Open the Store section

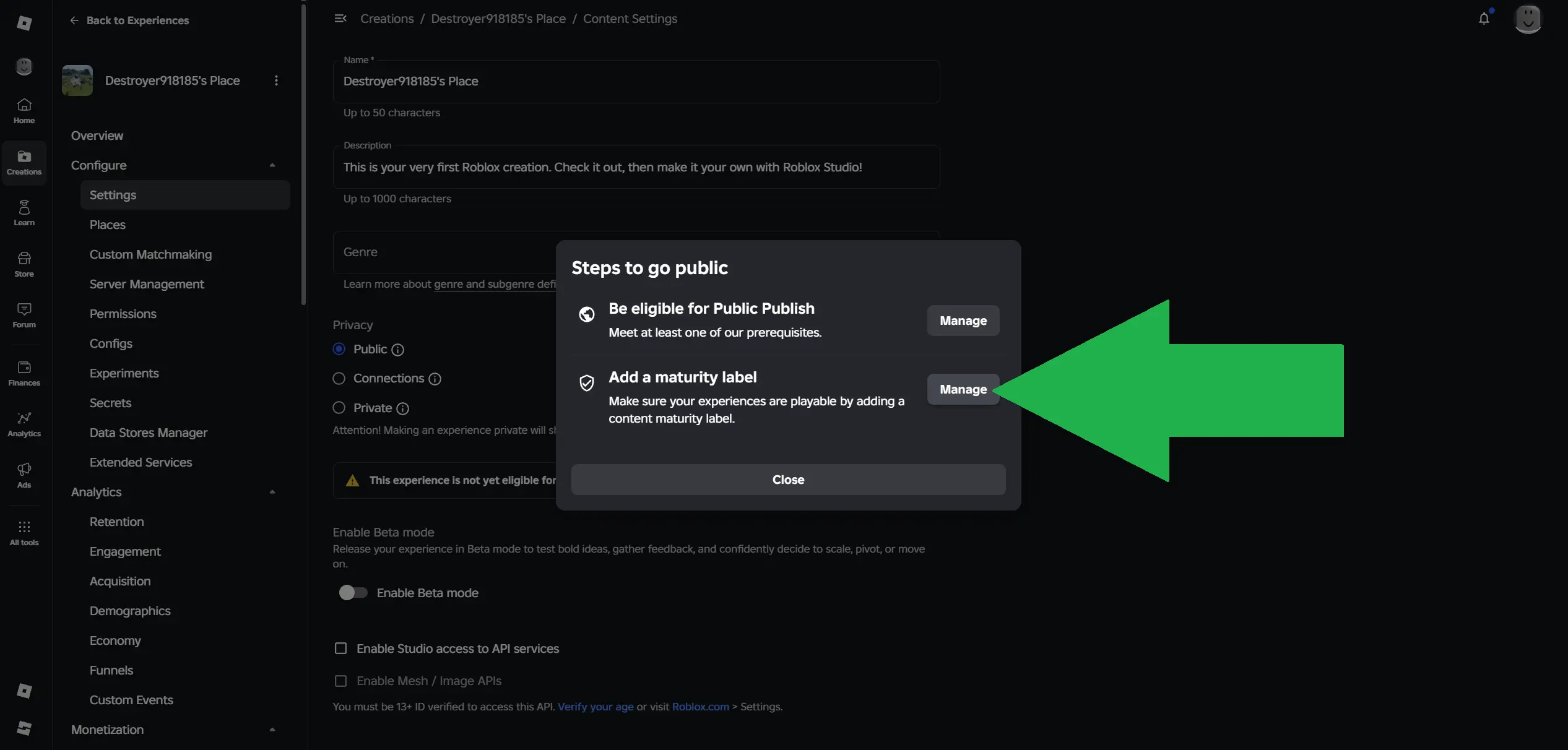(x=24, y=264)
